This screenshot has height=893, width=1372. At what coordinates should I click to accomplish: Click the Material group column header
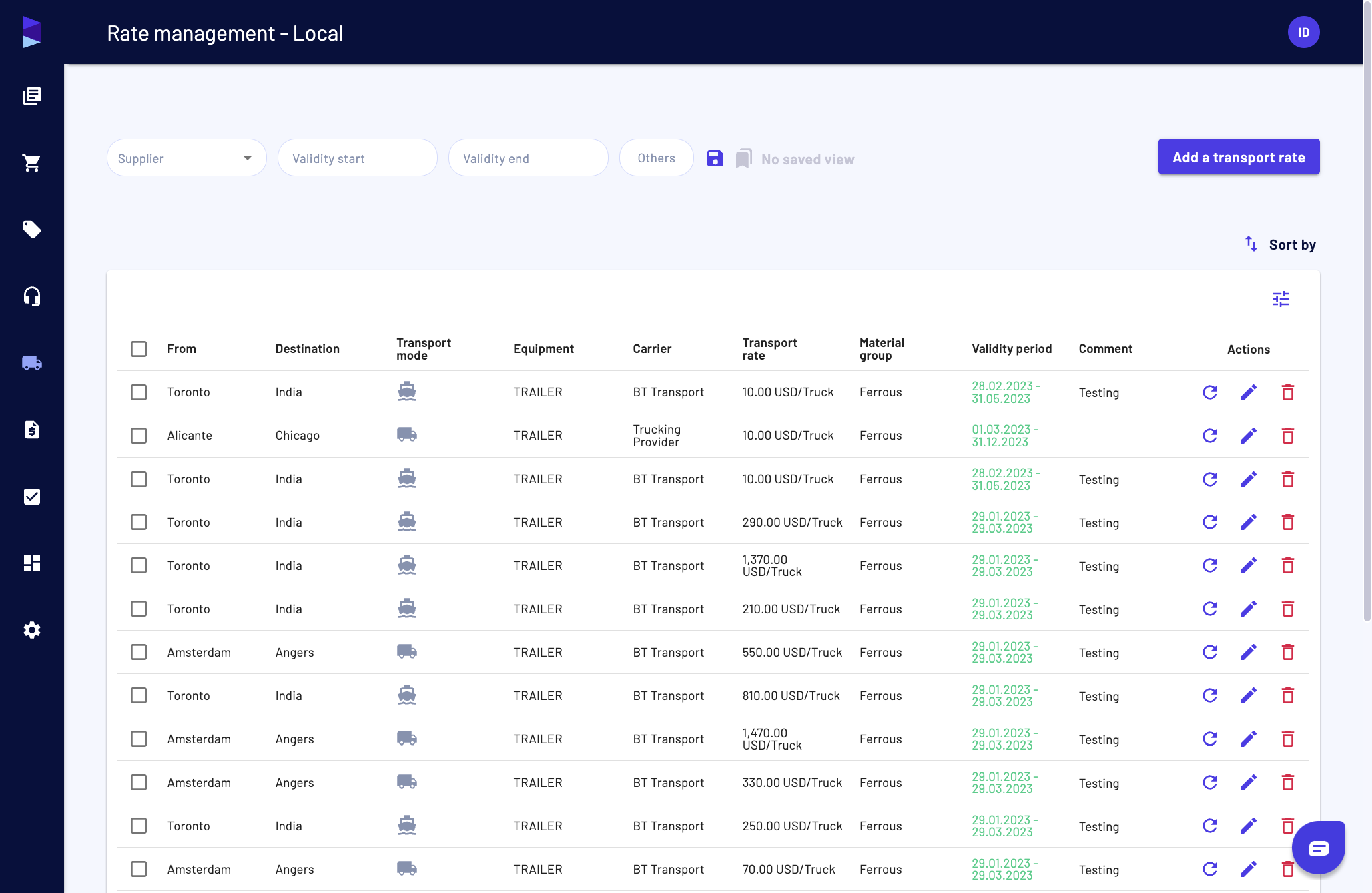point(882,349)
